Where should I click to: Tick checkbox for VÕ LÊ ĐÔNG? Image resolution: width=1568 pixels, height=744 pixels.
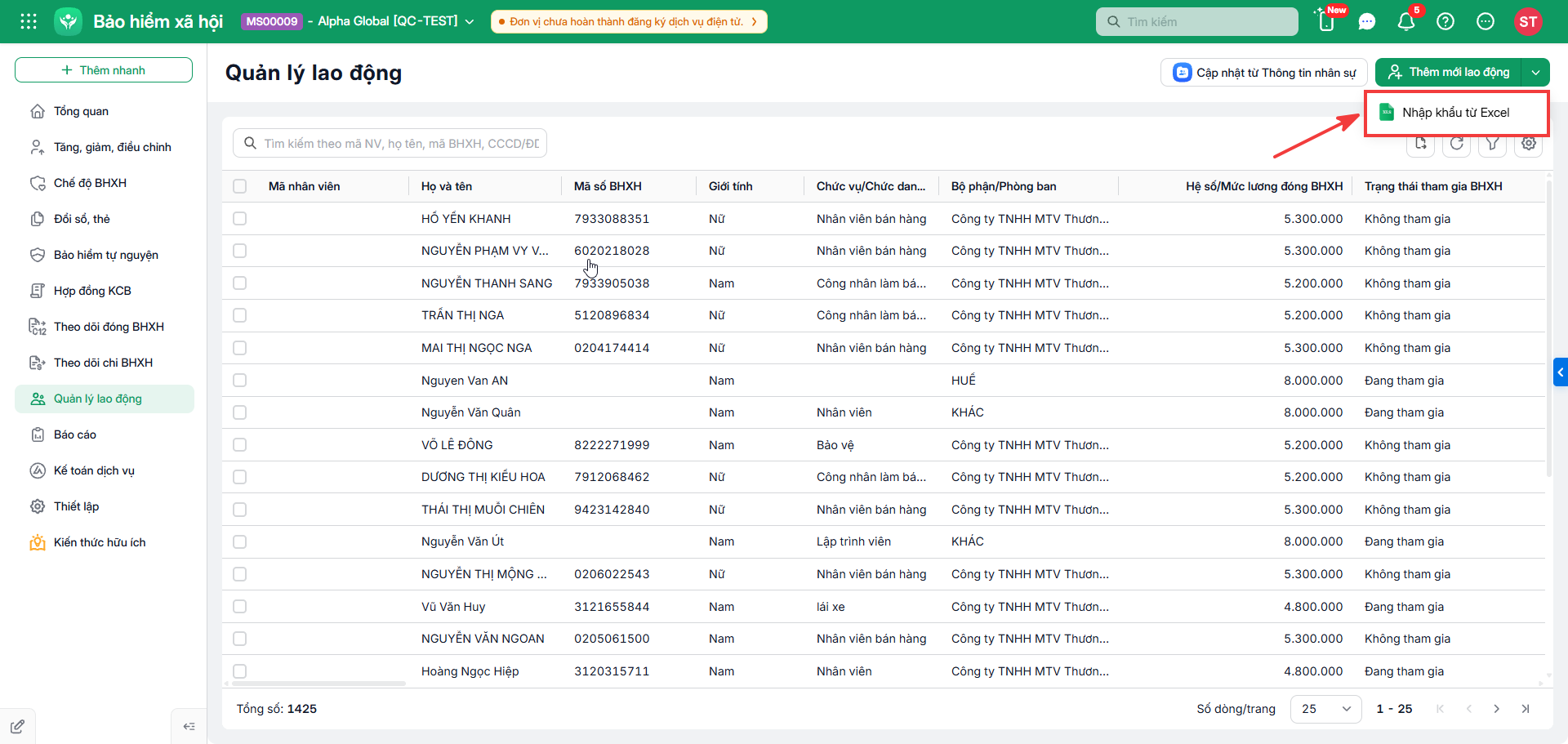(x=239, y=445)
